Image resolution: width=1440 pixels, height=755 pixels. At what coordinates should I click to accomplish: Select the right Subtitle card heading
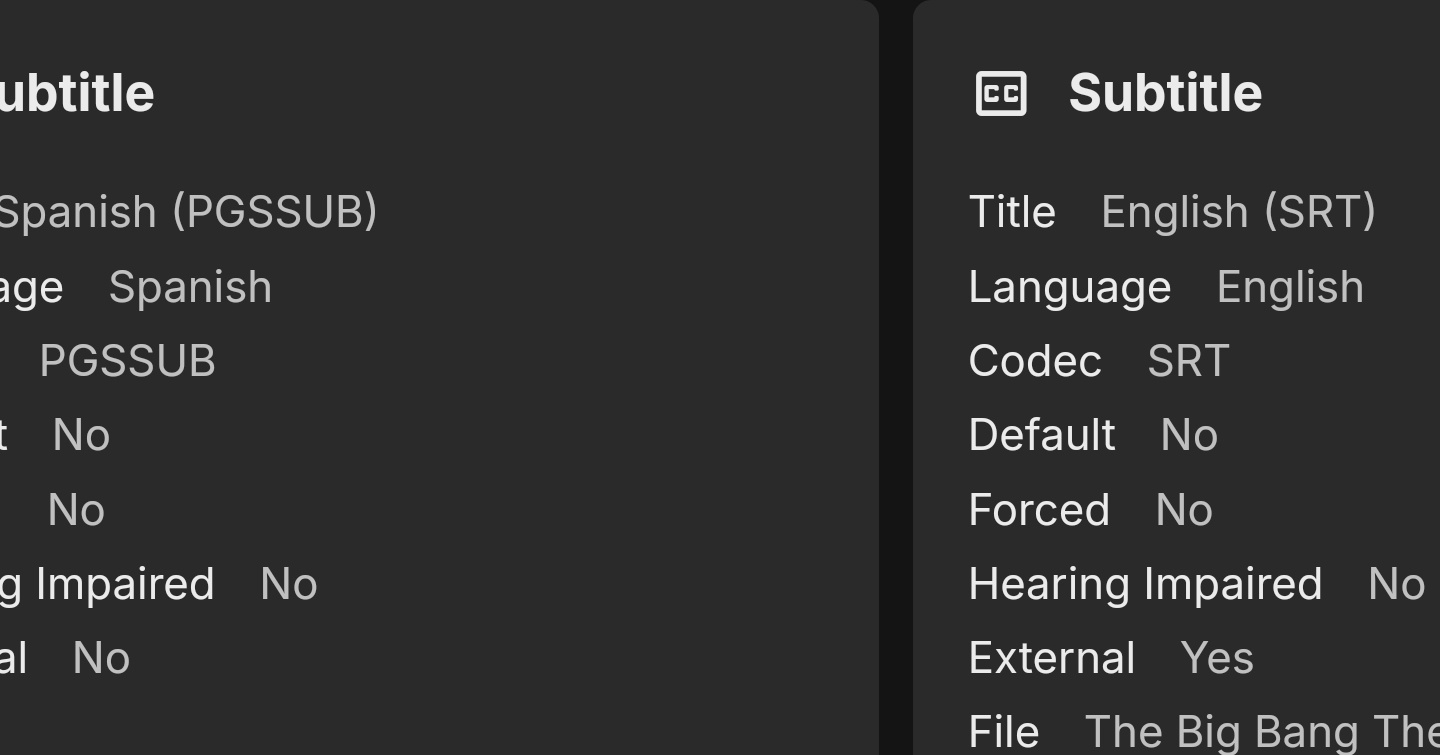tap(1165, 93)
